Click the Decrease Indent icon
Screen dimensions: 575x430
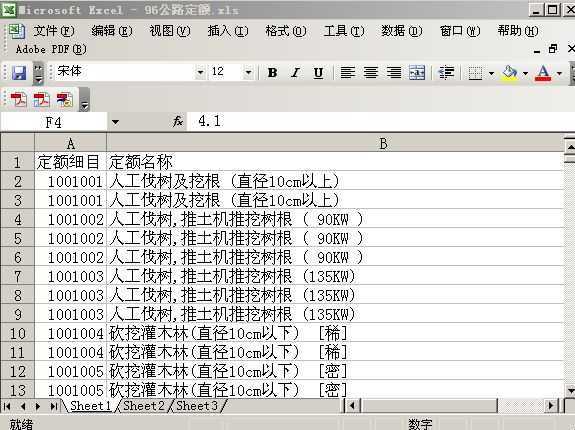pyautogui.click(x=446, y=73)
